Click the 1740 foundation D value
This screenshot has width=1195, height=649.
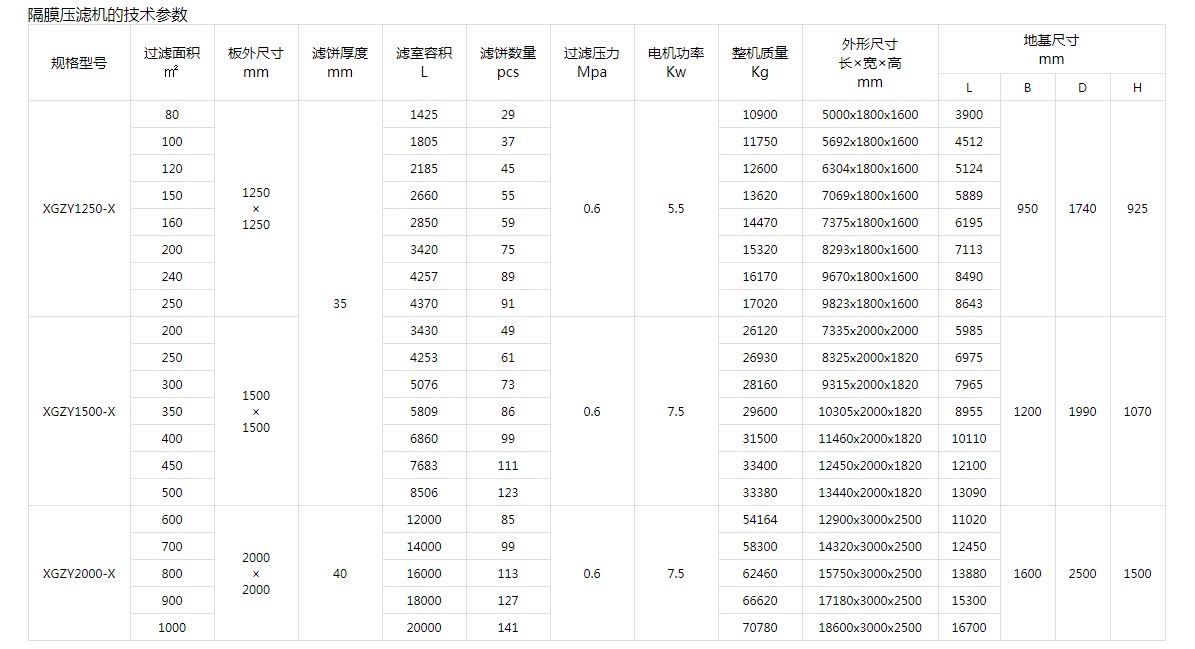[x=1082, y=209]
